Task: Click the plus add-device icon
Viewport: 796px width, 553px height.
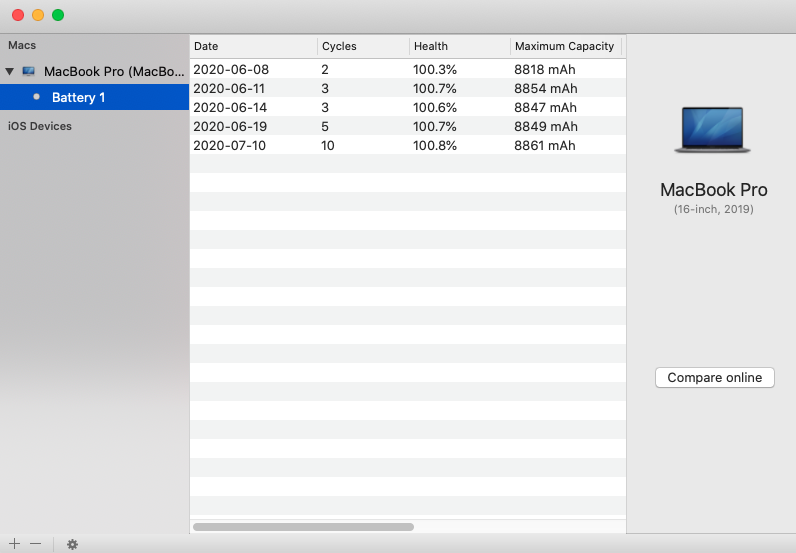Action: (x=14, y=544)
